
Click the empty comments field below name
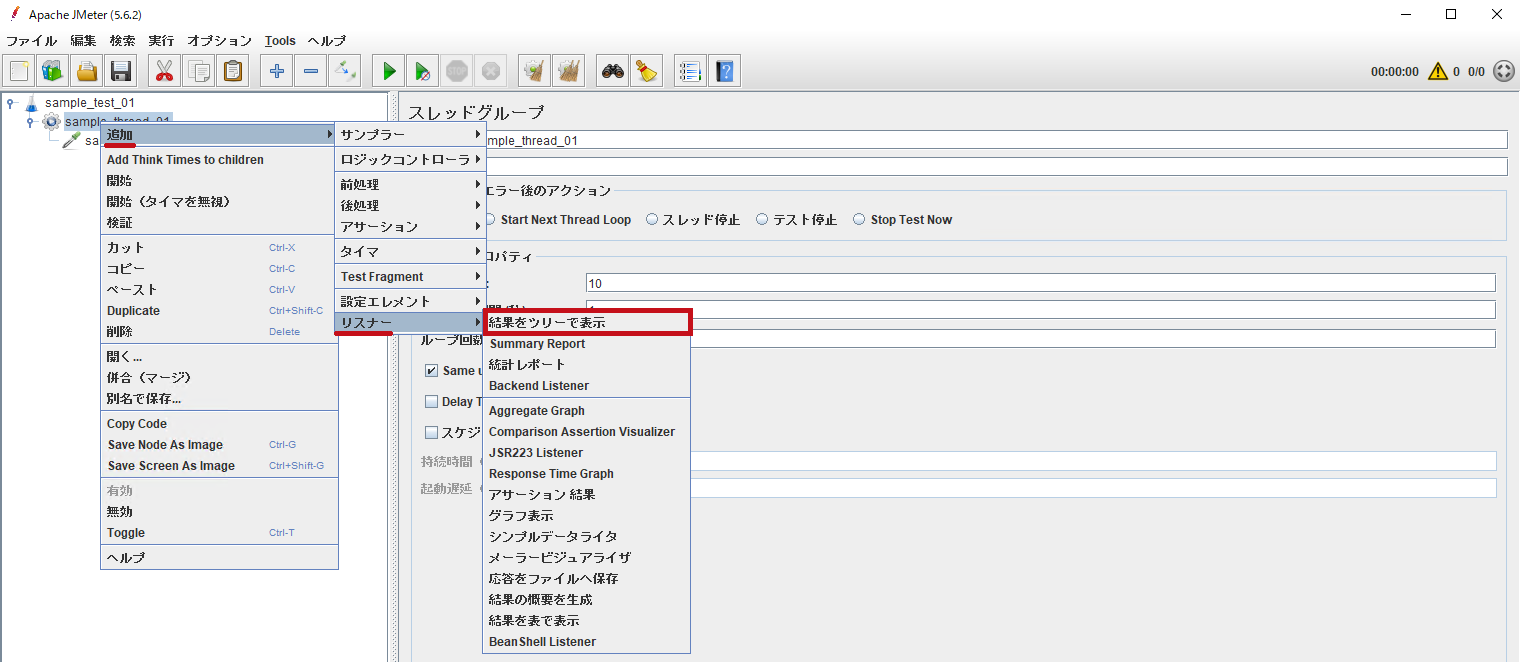point(996,166)
